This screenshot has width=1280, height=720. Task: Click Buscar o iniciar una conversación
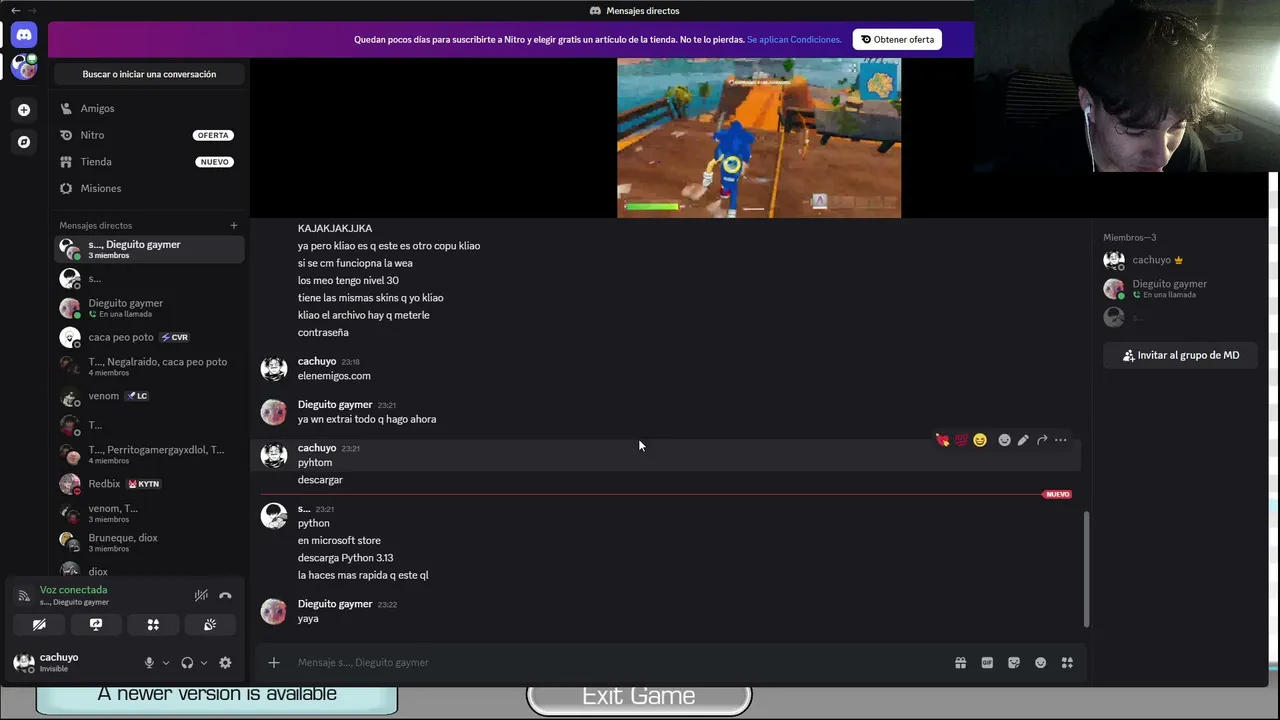pyautogui.click(x=149, y=74)
